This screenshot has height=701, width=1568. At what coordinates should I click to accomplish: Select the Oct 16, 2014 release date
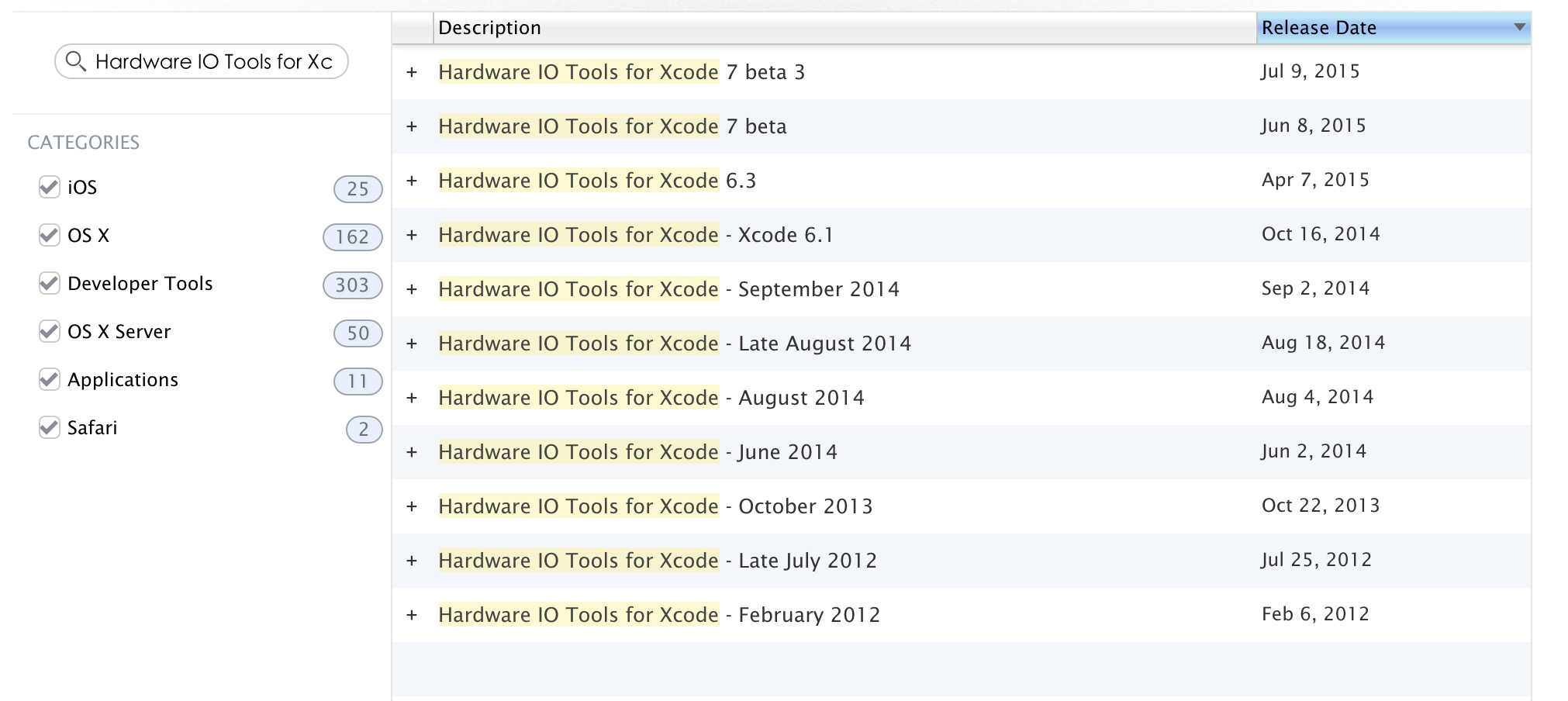[1321, 234]
